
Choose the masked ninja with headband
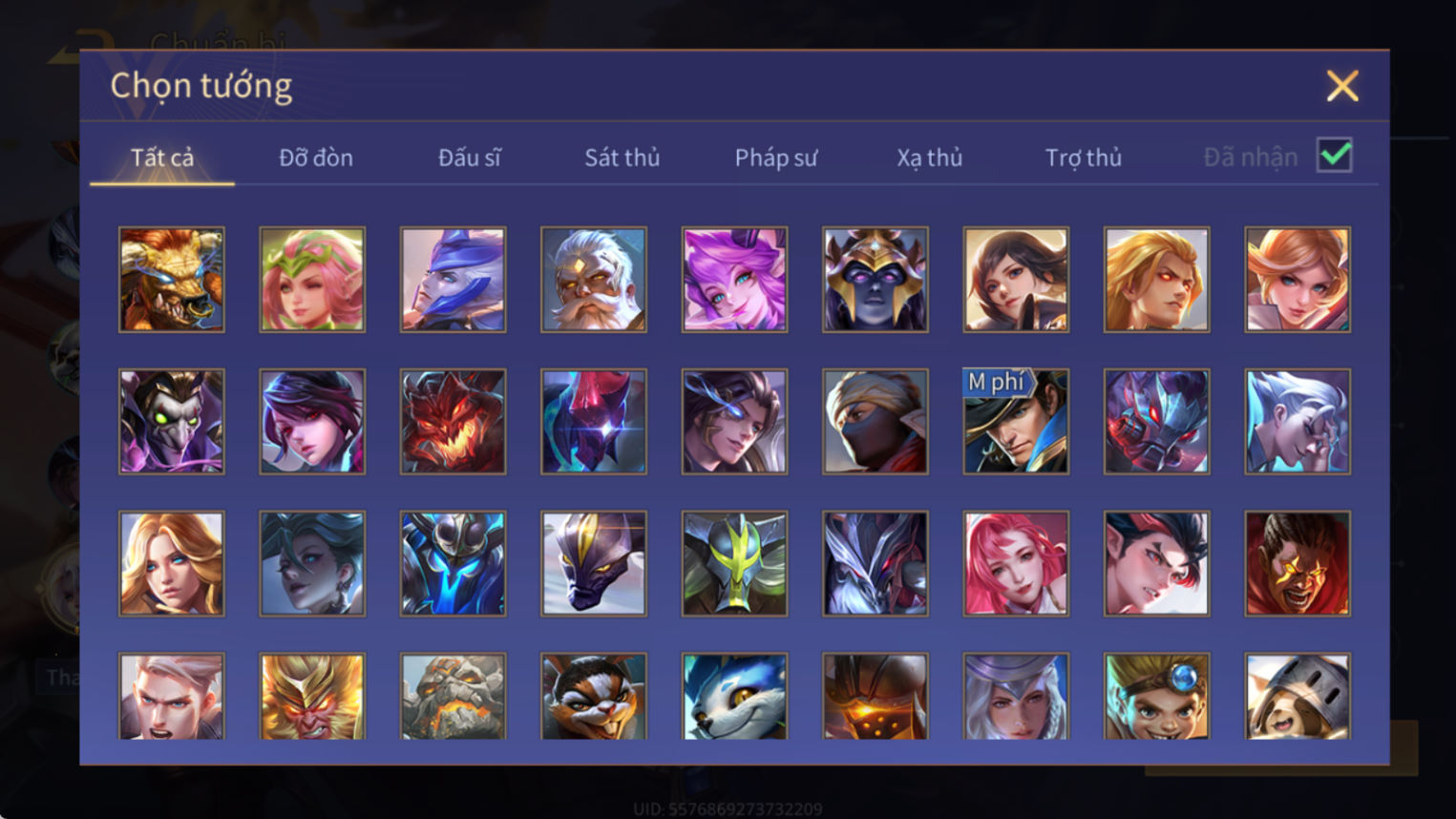pos(876,421)
